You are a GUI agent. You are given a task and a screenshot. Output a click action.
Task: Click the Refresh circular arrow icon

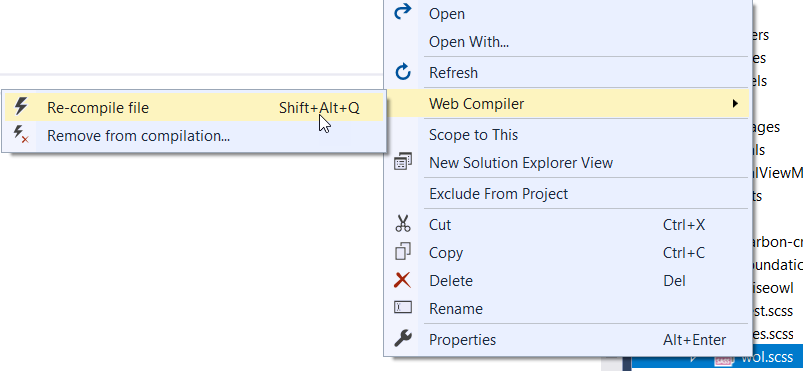click(x=403, y=72)
